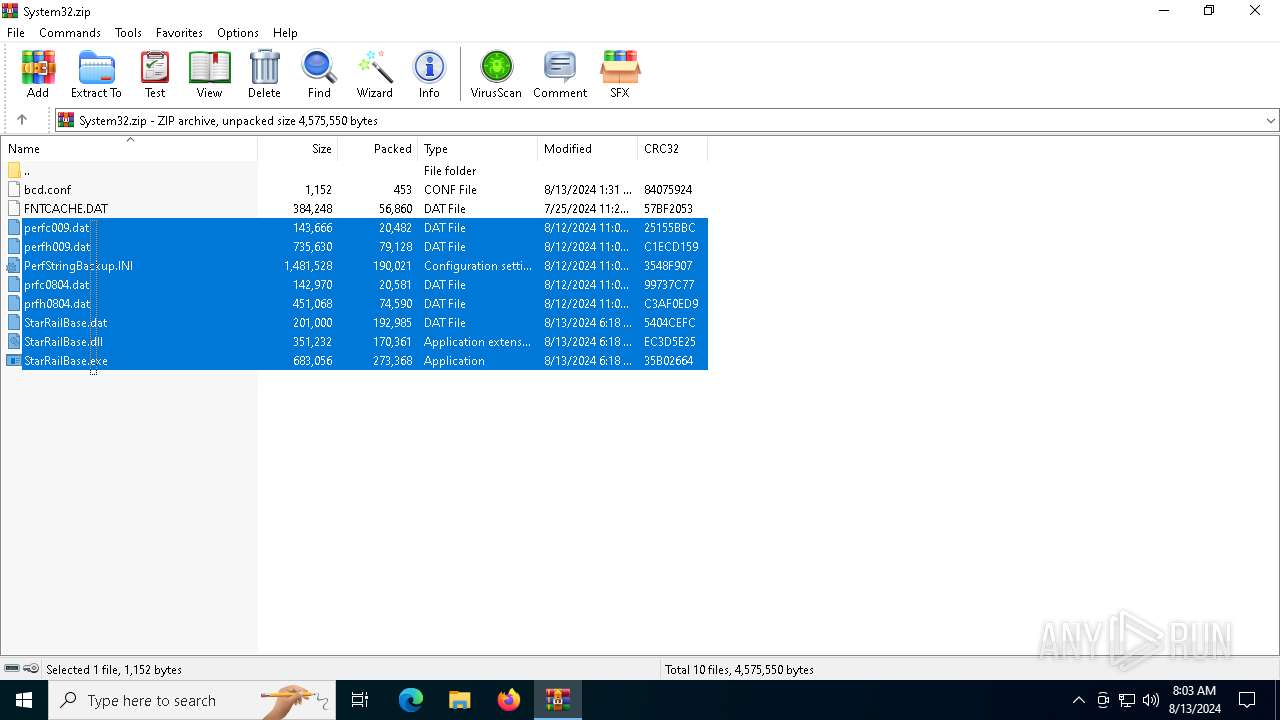Image resolution: width=1280 pixels, height=720 pixels.
Task: Open the Options menu
Action: 238,33
